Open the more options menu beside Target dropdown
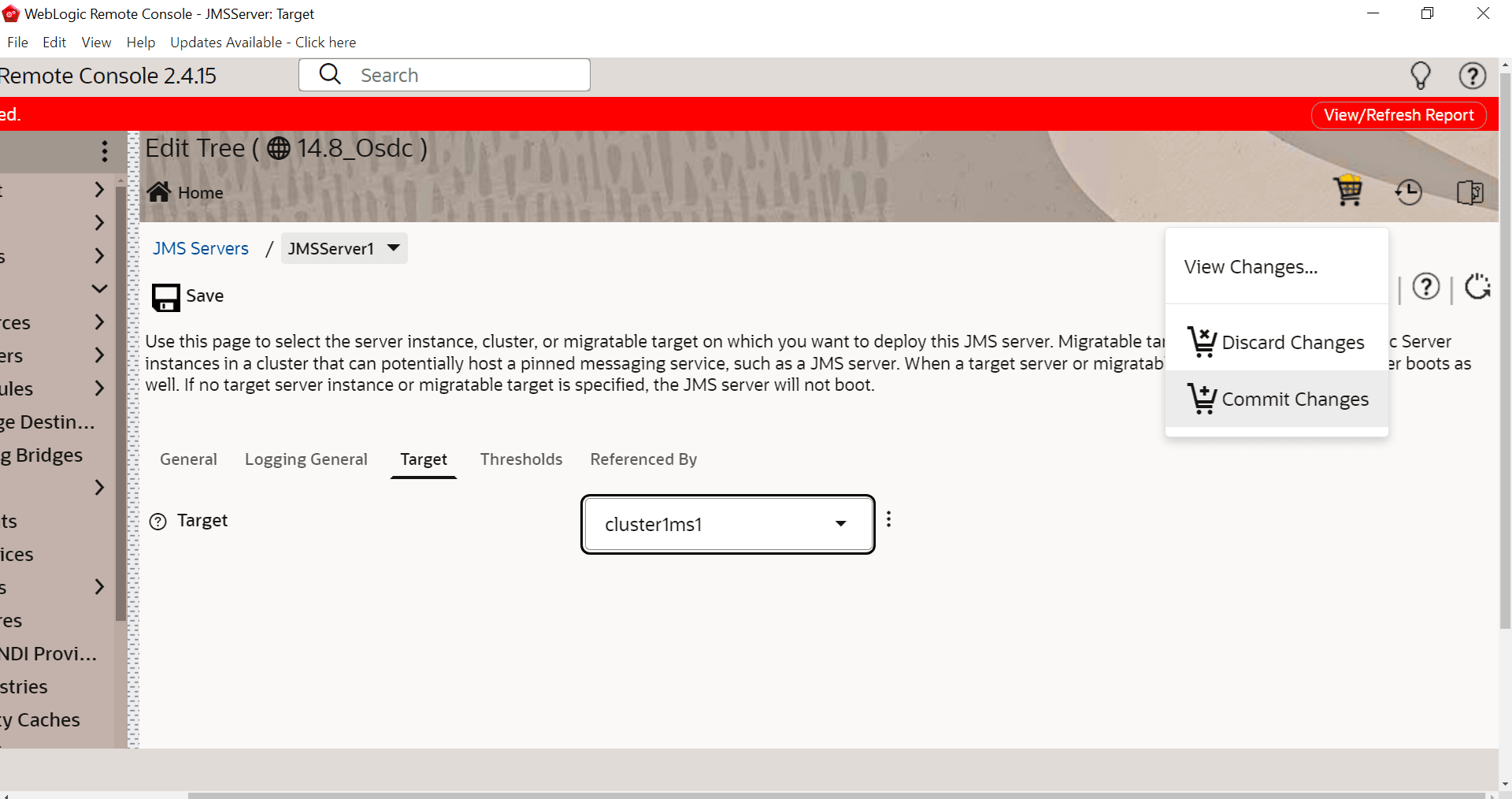 [x=889, y=519]
